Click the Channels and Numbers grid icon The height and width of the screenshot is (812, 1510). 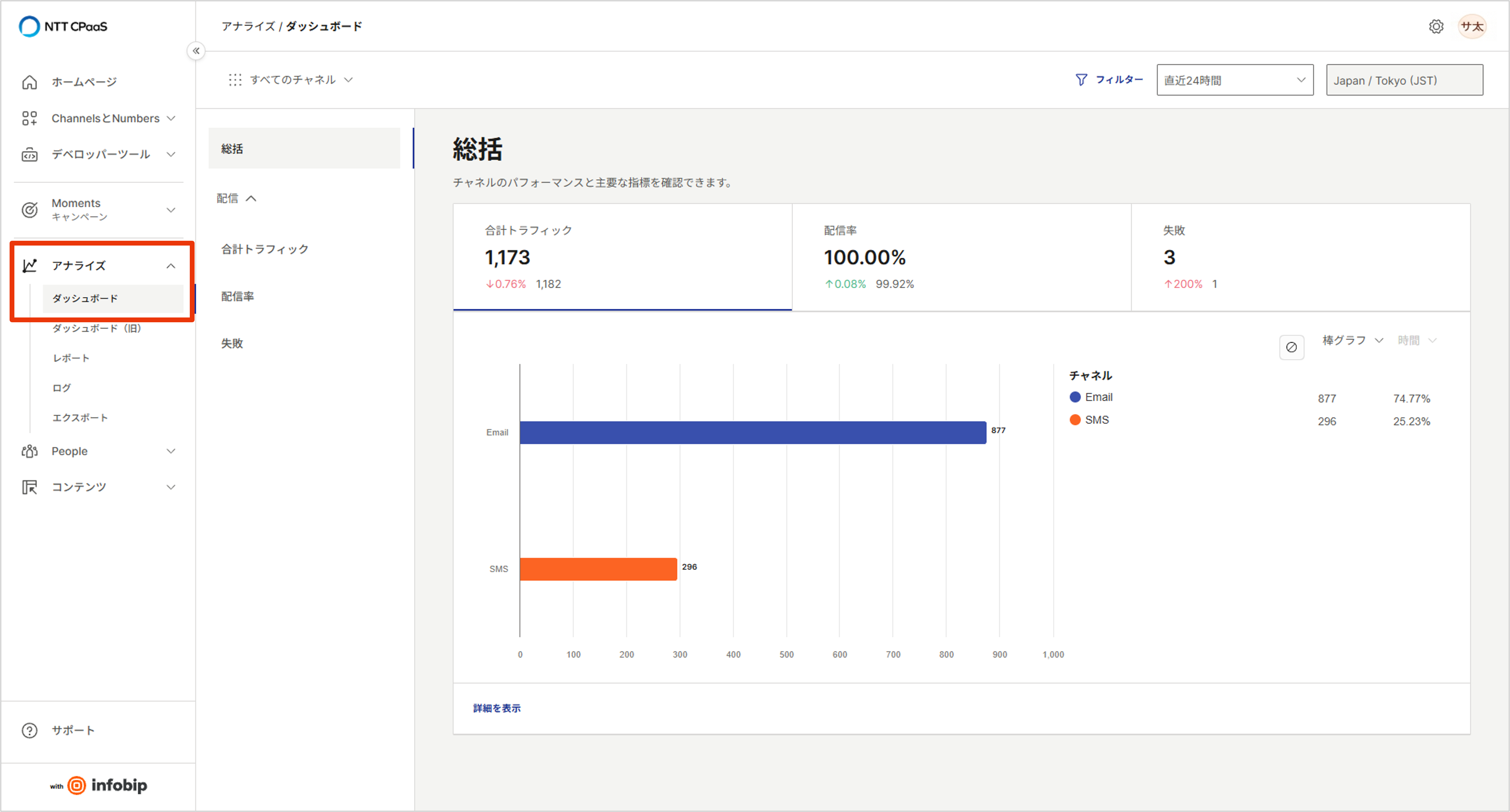[29, 118]
